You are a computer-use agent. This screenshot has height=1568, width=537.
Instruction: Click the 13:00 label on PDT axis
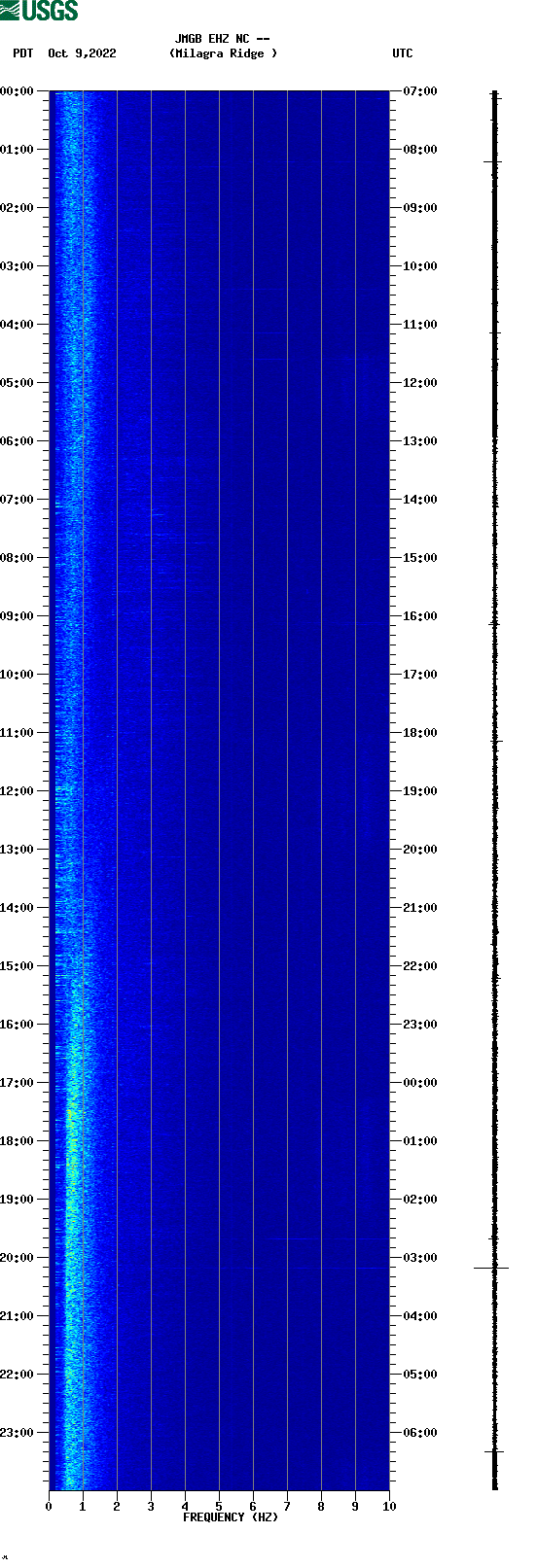(18, 850)
